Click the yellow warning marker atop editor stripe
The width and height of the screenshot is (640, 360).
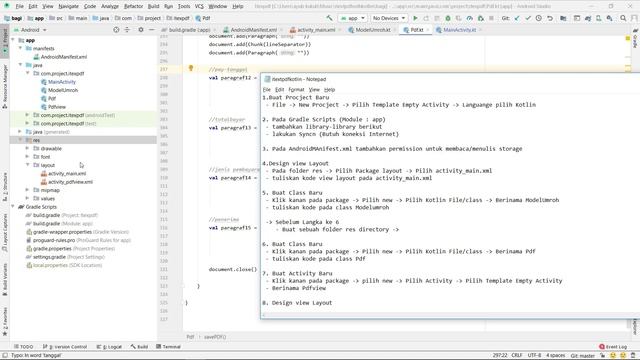pyautogui.click(x=628, y=38)
